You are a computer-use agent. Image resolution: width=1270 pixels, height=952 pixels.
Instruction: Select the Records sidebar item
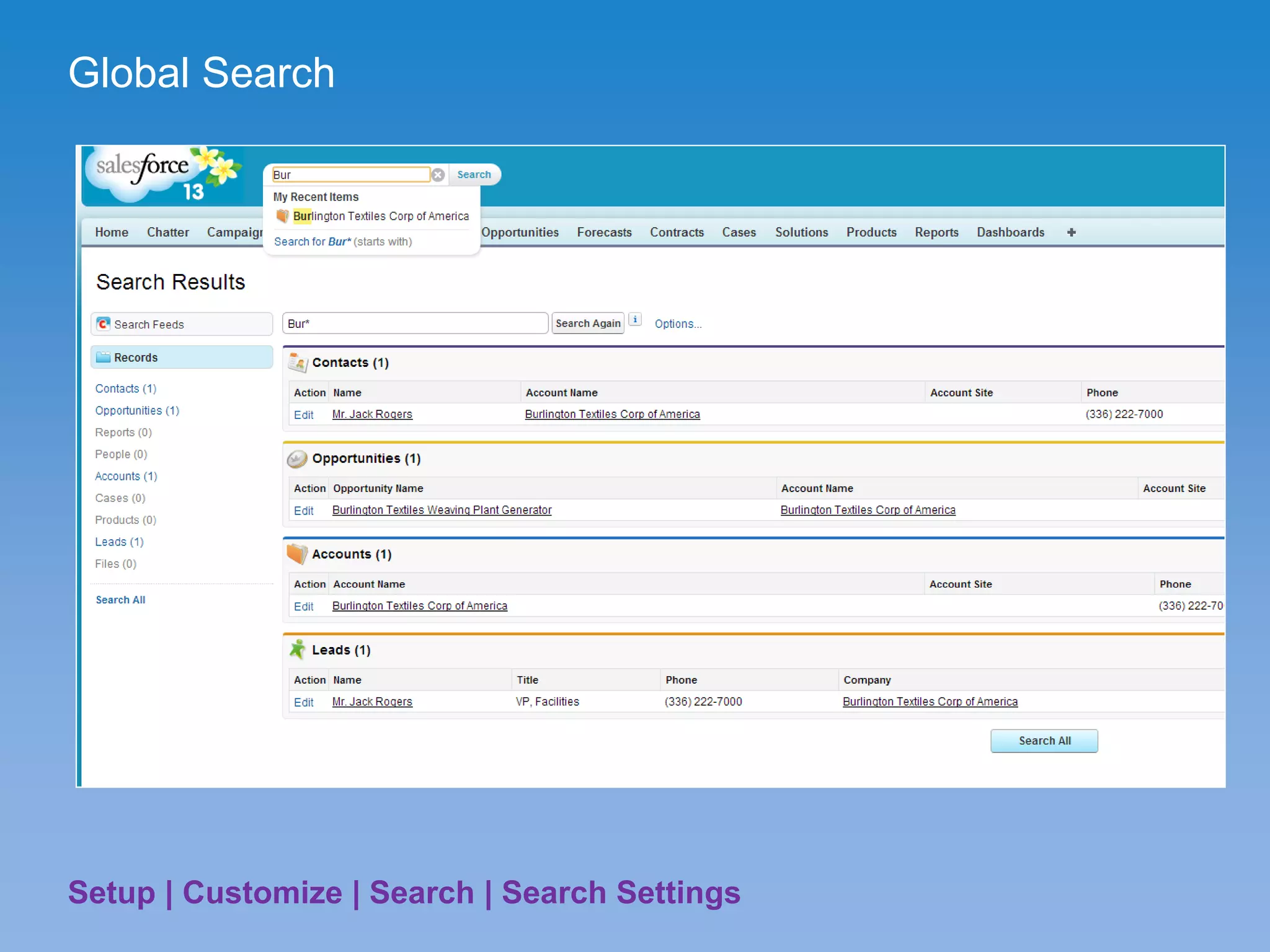[182, 358]
